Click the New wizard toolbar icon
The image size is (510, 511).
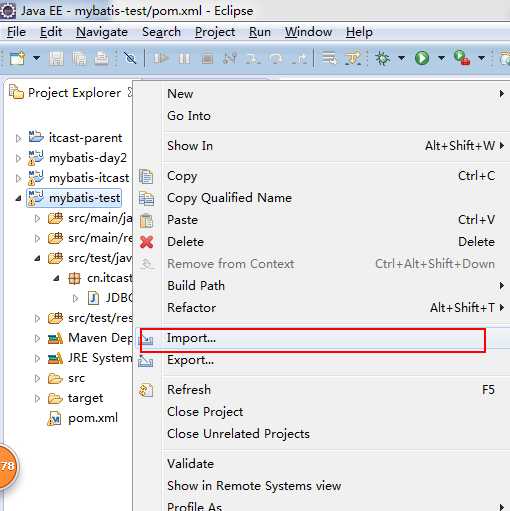(x=18, y=58)
